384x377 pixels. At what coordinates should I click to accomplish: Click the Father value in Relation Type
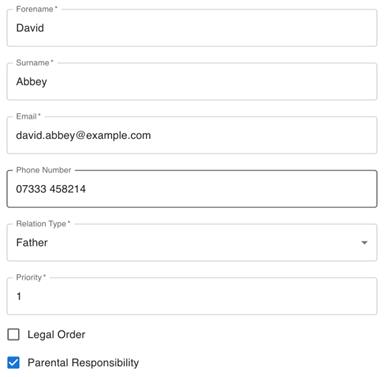pos(32,243)
